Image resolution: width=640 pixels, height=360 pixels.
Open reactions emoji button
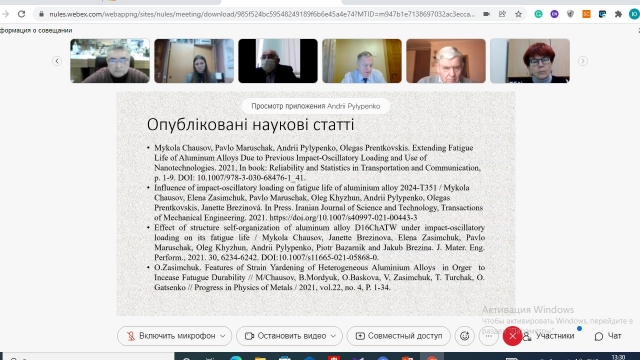(464, 336)
